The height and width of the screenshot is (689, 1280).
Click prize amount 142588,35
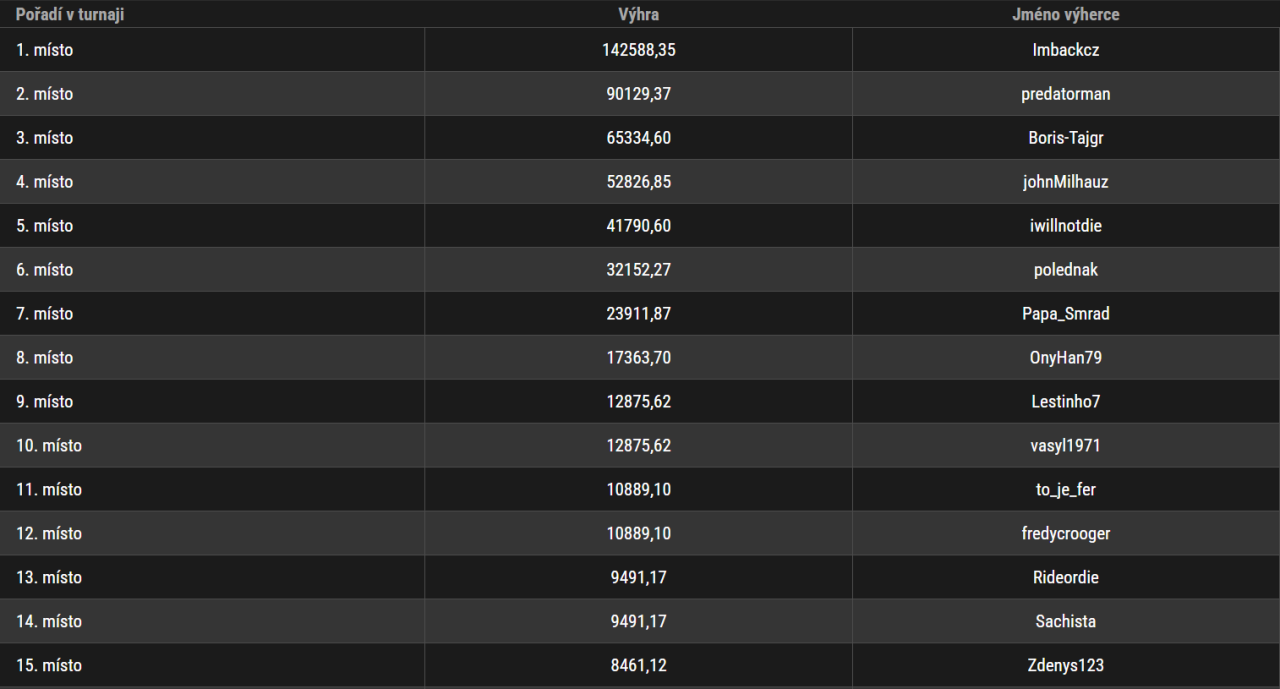pos(638,50)
